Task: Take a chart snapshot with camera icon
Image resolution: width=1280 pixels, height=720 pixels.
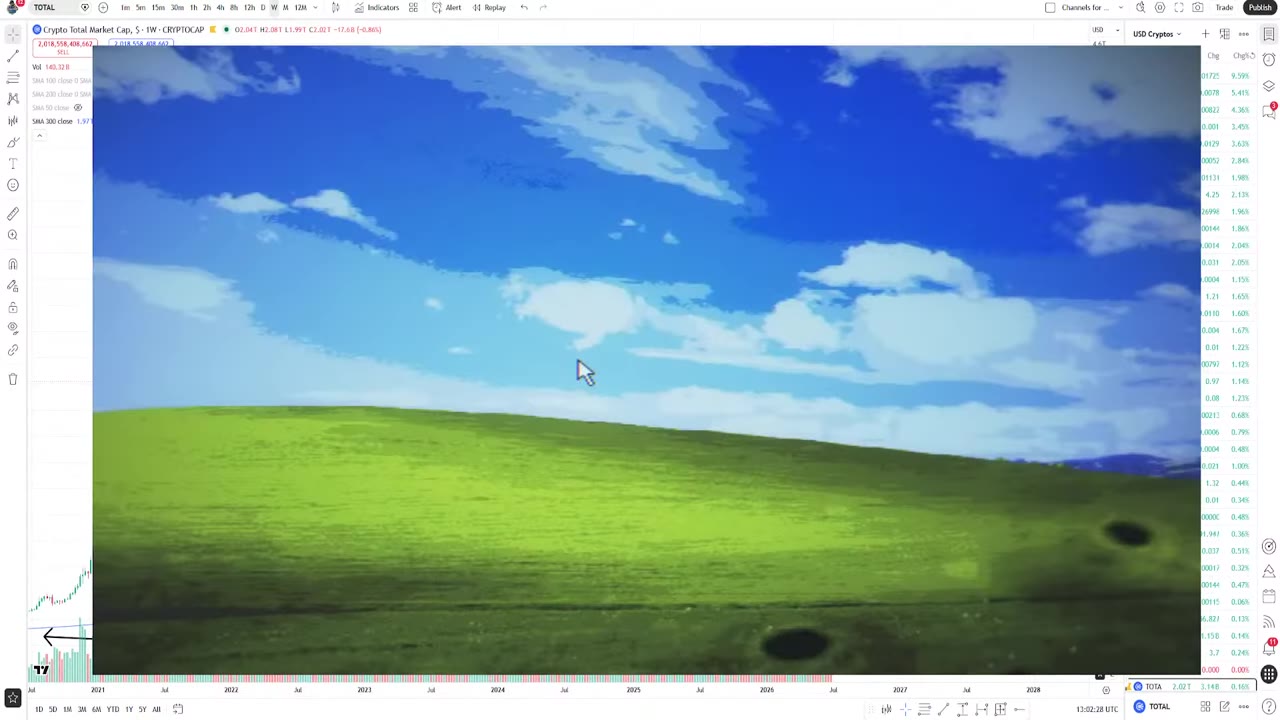Action: coord(1198,8)
